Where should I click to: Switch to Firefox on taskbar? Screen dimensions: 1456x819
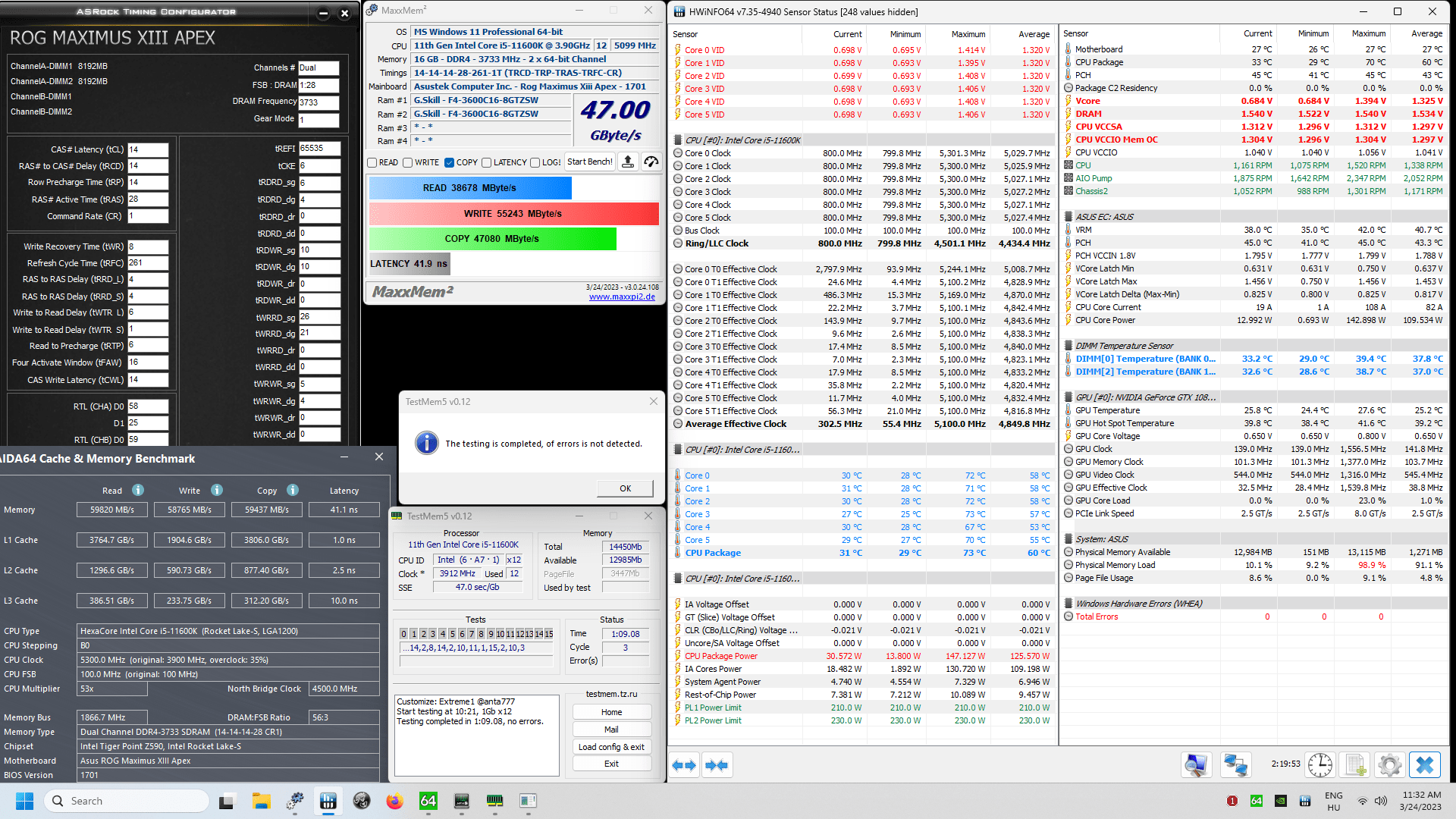click(x=394, y=801)
